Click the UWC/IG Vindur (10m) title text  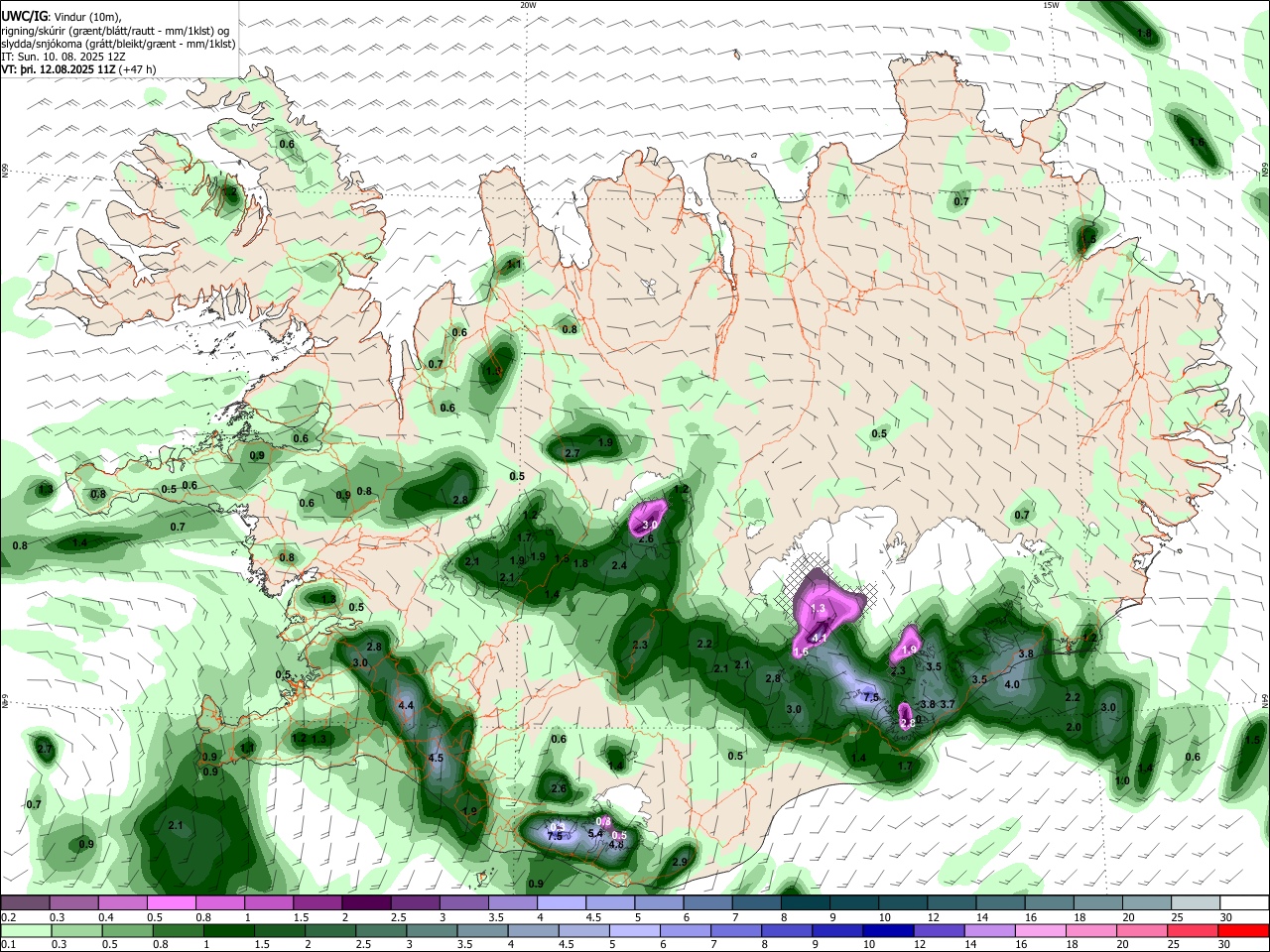pos(61,17)
